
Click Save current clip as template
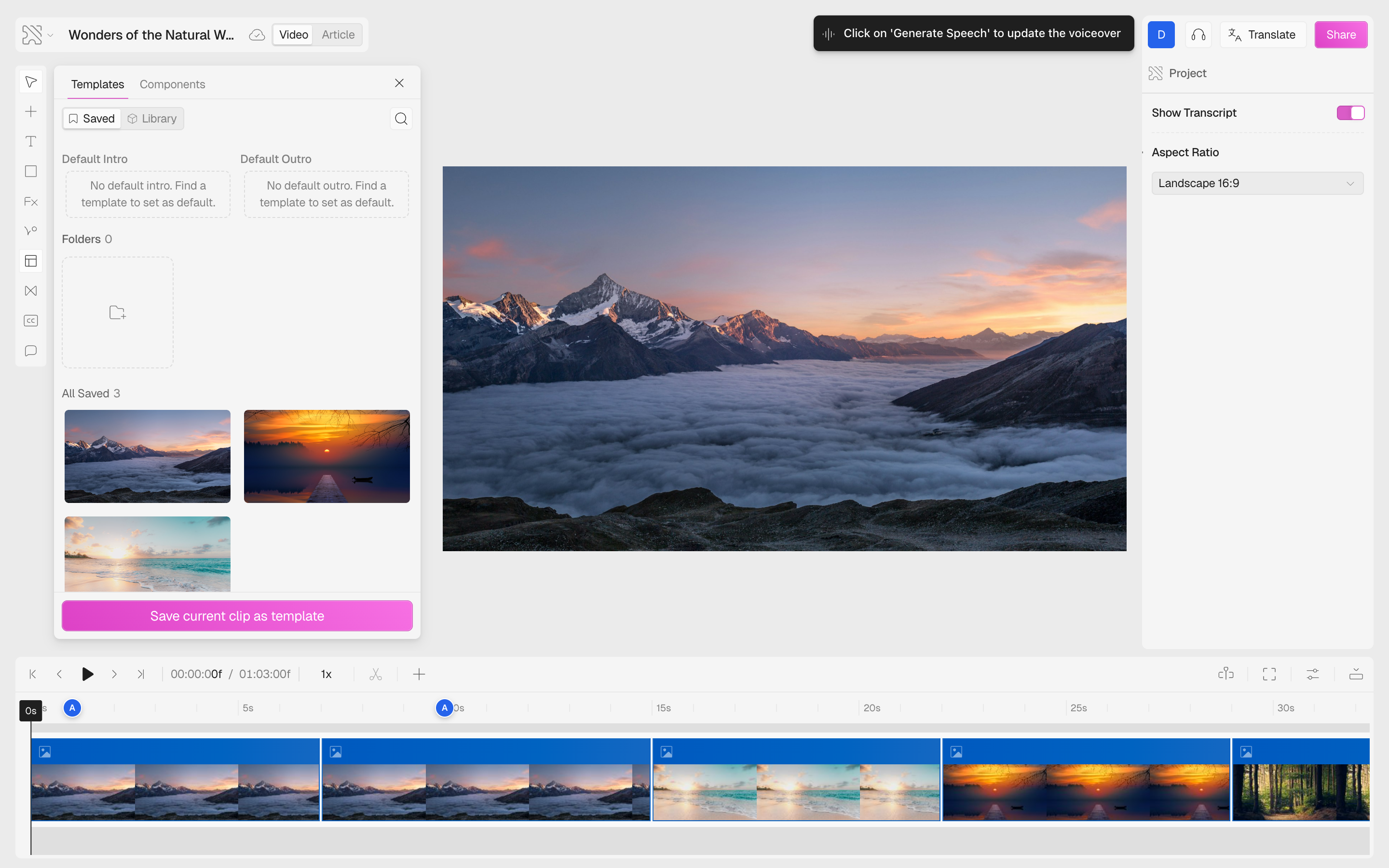pos(237,616)
